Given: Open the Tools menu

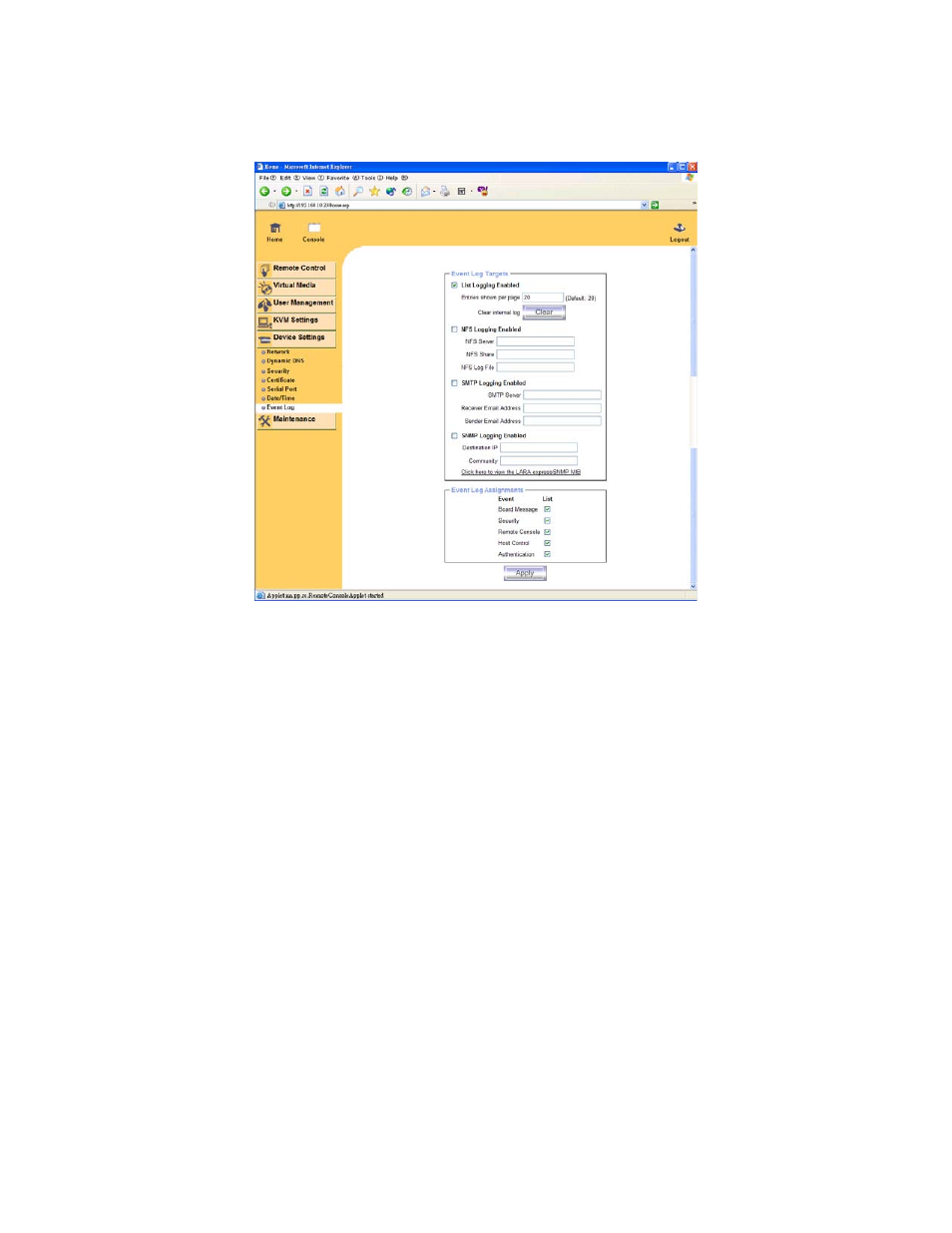Looking at the screenshot, I should click(x=372, y=178).
